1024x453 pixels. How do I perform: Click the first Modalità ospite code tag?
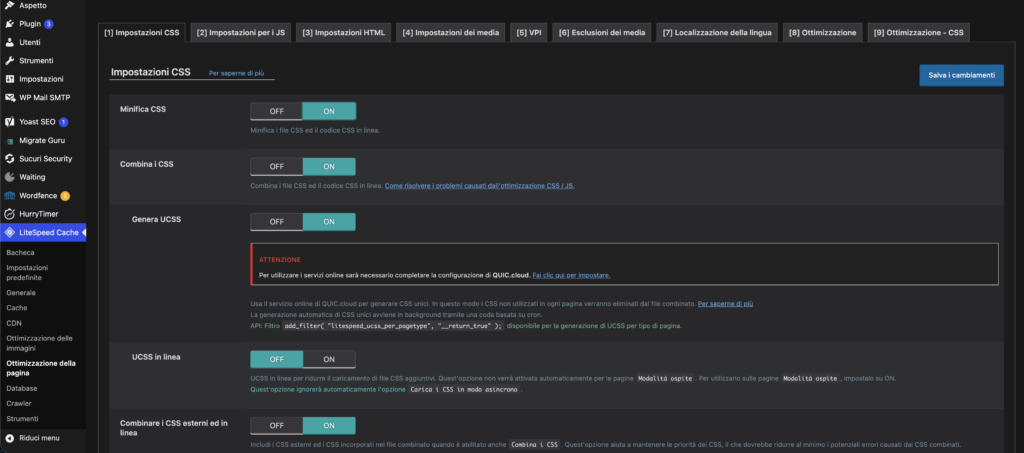click(665, 379)
